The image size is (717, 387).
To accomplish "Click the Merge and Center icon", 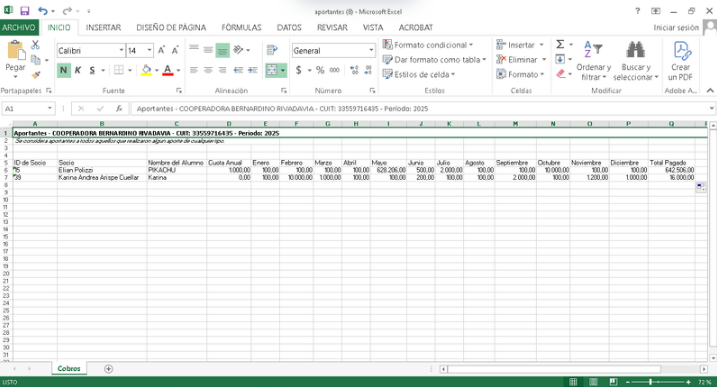I will click(x=272, y=70).
